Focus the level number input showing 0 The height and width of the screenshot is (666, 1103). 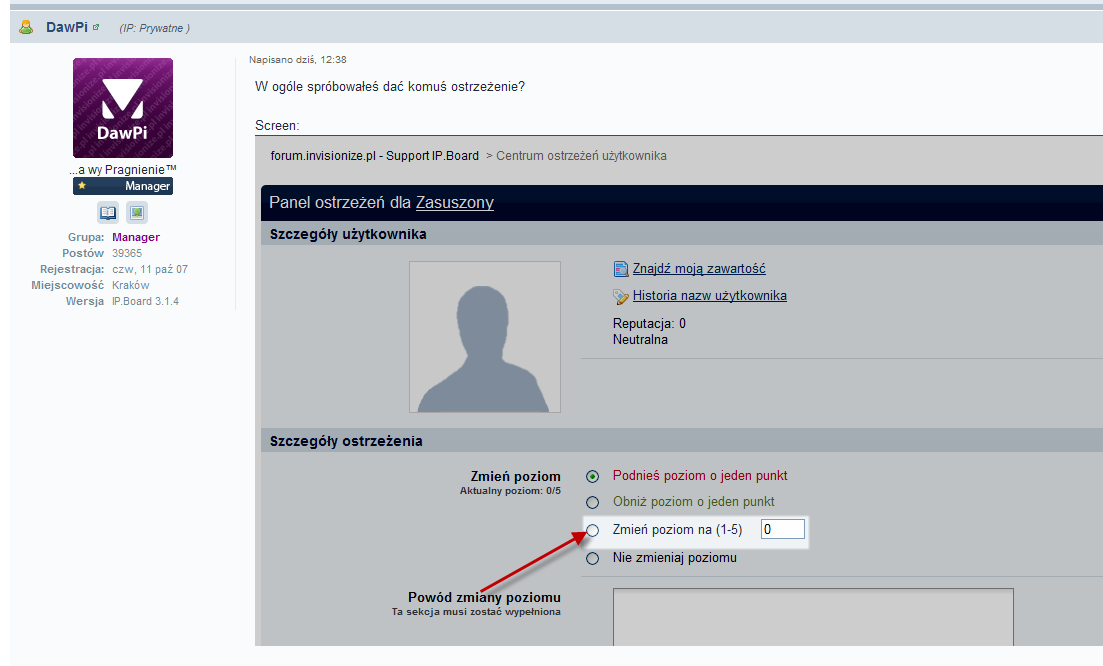click(782, 530)
